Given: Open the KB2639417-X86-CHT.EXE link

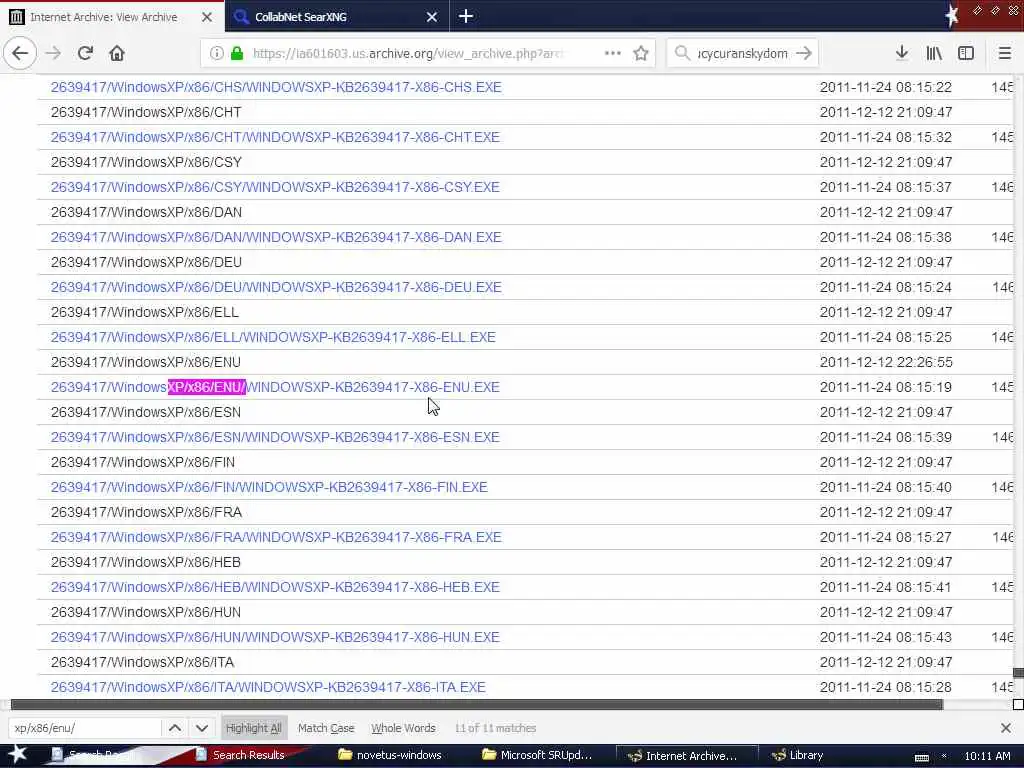Looking at the screenshot, I should (x=275, y=137).
